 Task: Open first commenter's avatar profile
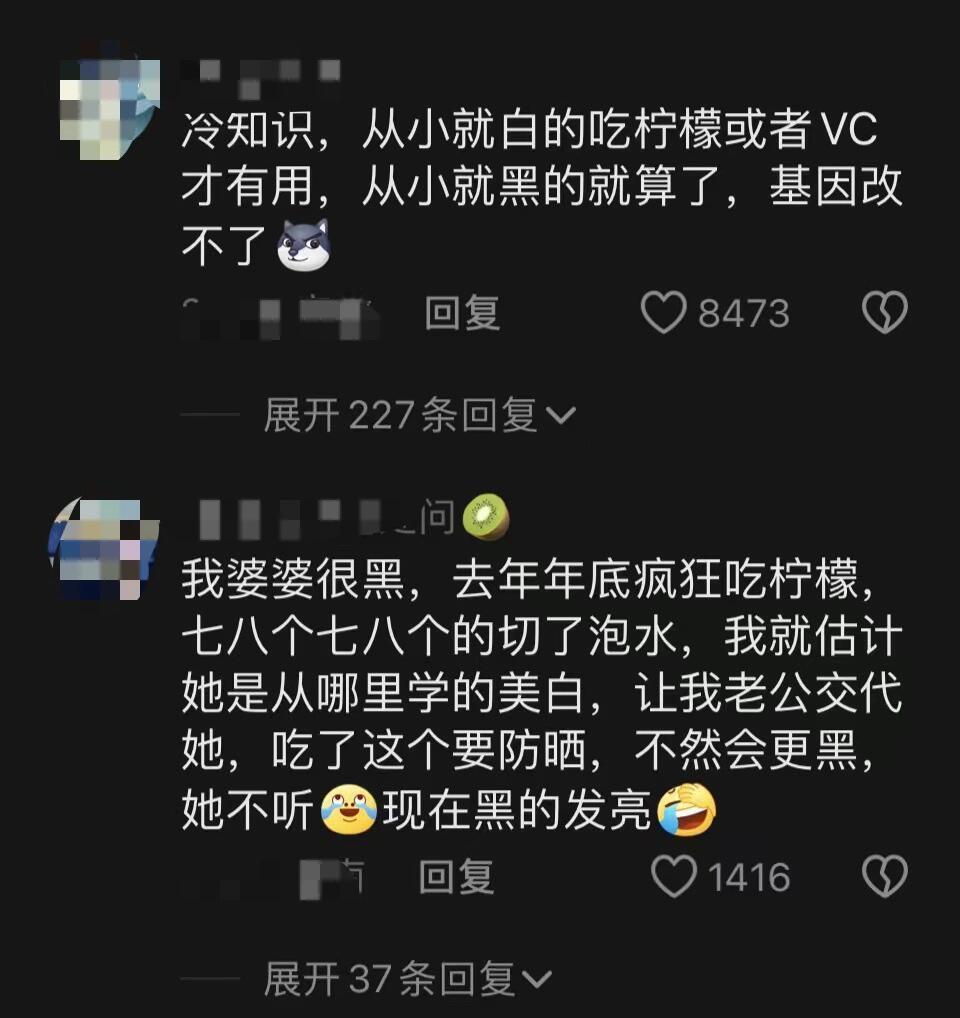pyautogui.click(x=109, y=108)
